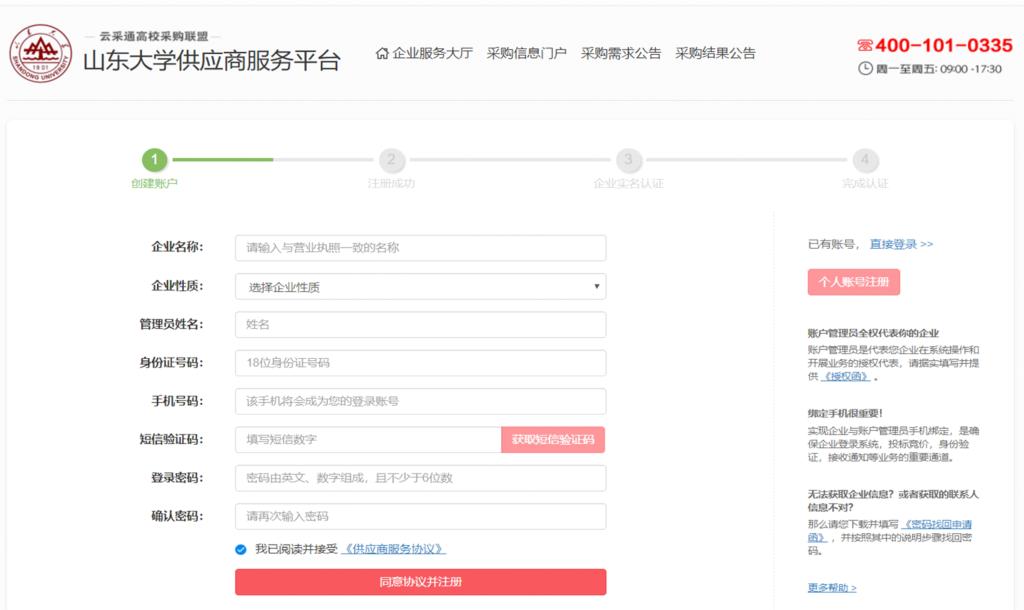Click the home icon beside 企业服务大厅
This screenshot has height=610, width=1024.
pos(382,53)
